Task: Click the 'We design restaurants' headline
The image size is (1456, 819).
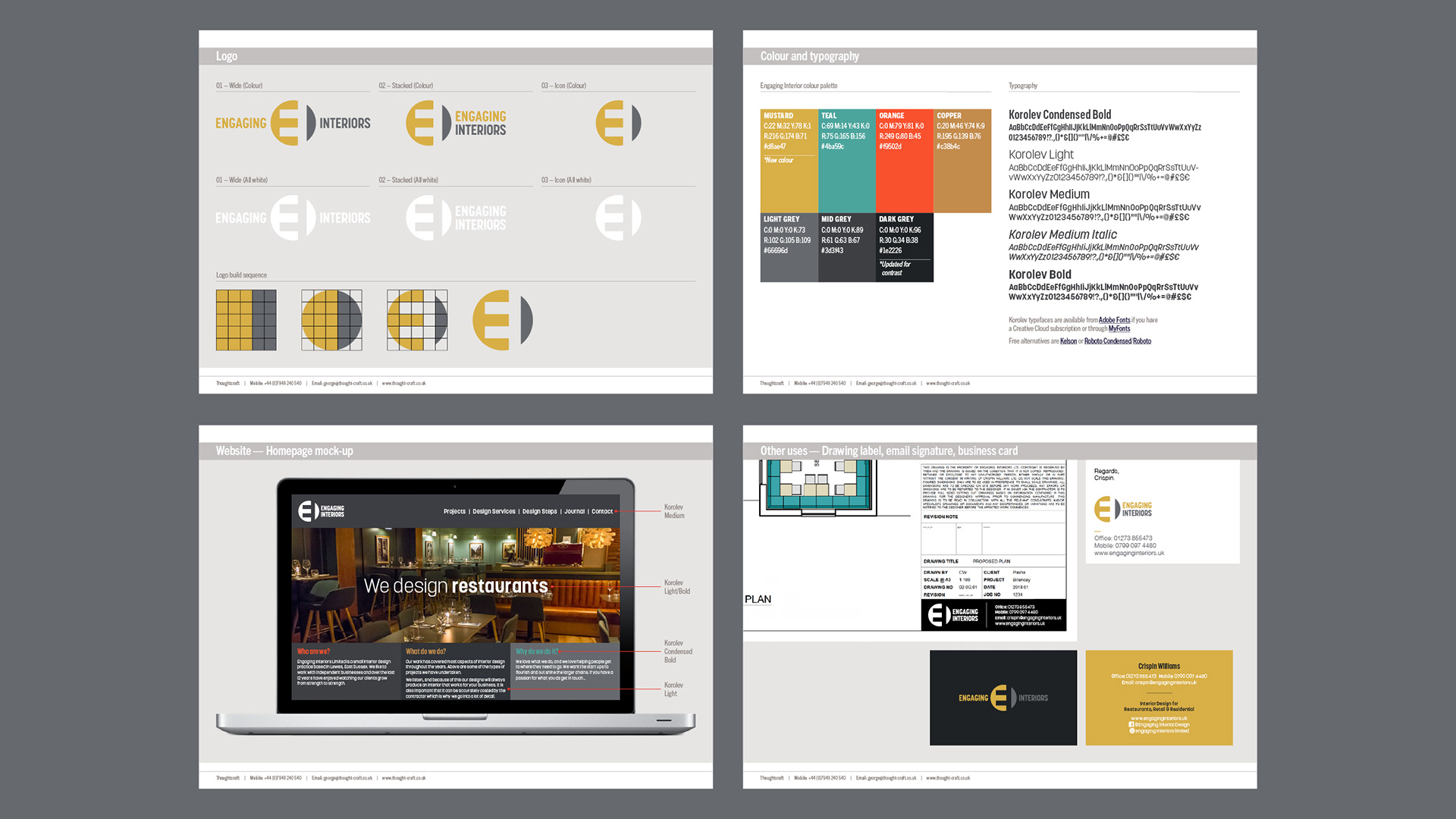Action: point(456,586)
